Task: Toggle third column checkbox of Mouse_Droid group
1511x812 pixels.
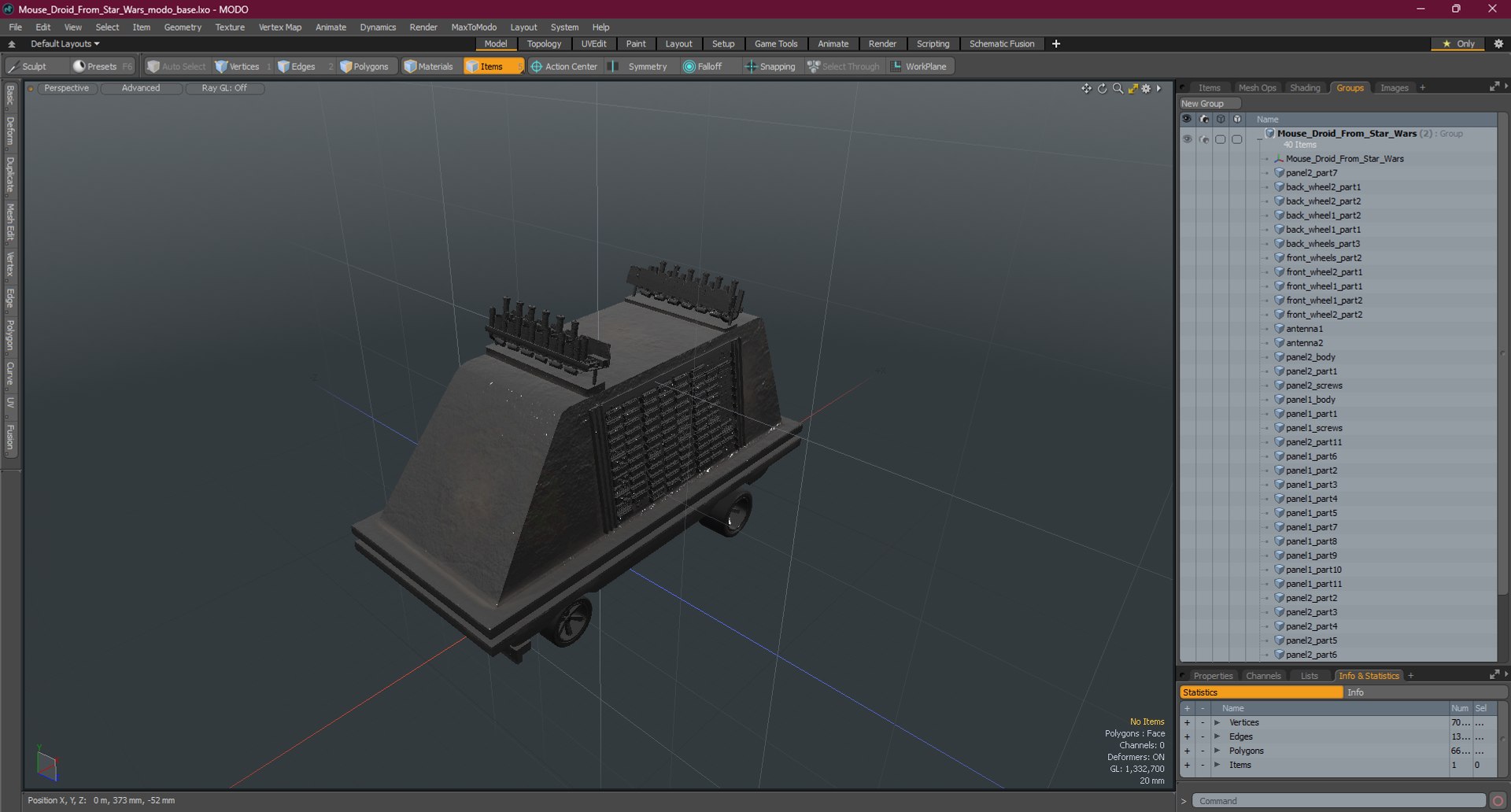Action: pos(1221,139)
